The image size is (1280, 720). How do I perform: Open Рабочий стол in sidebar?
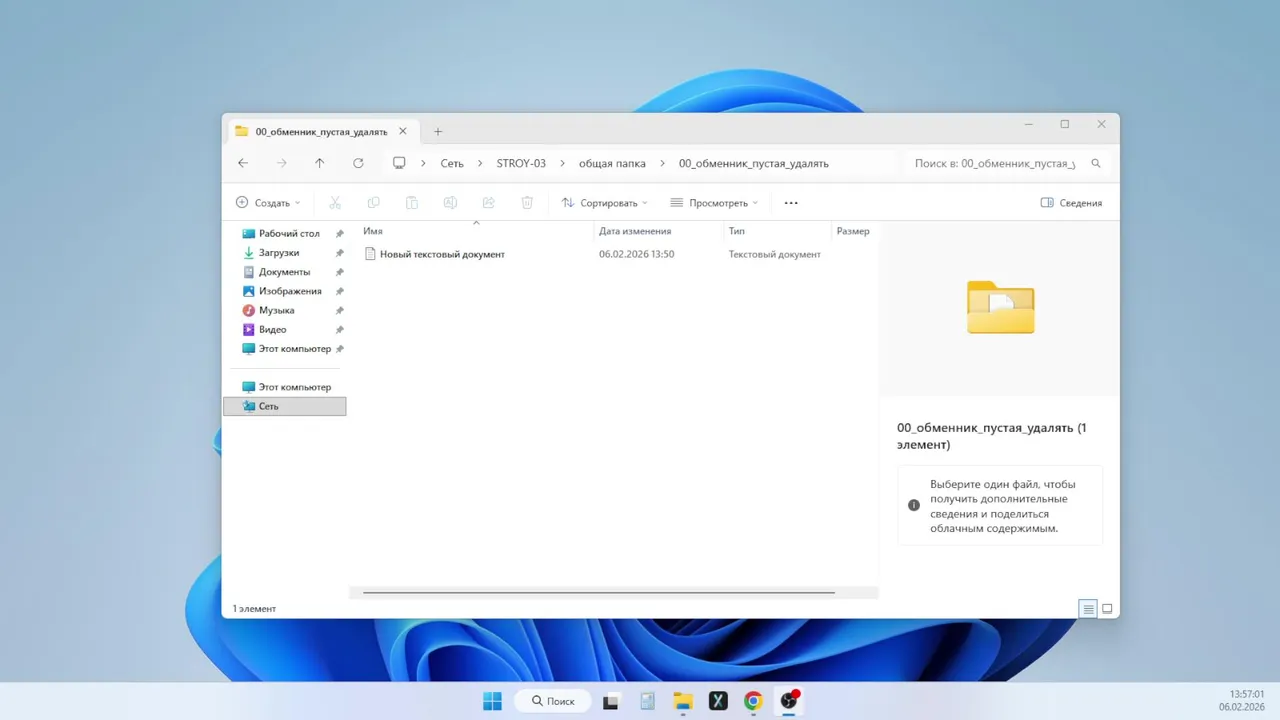(x=289, y=233)
